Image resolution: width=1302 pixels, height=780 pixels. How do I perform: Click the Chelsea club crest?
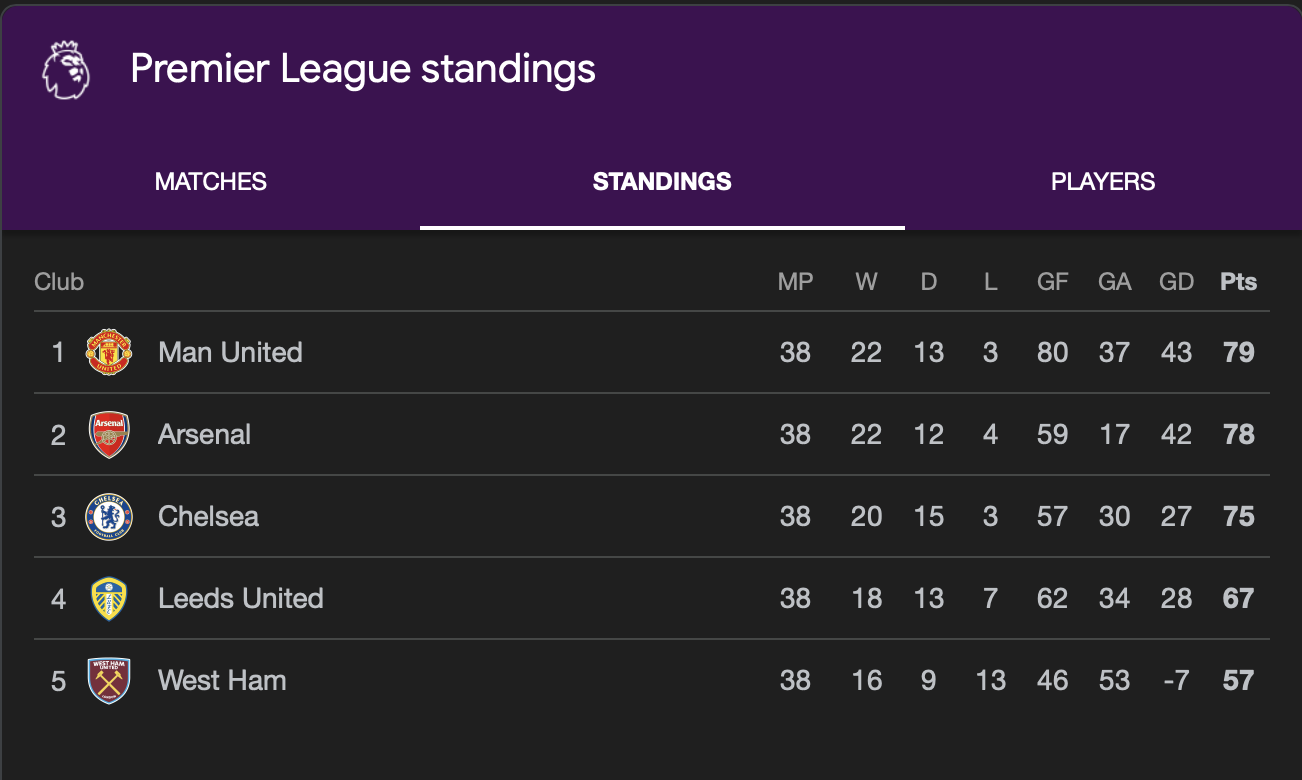[109, 516]
